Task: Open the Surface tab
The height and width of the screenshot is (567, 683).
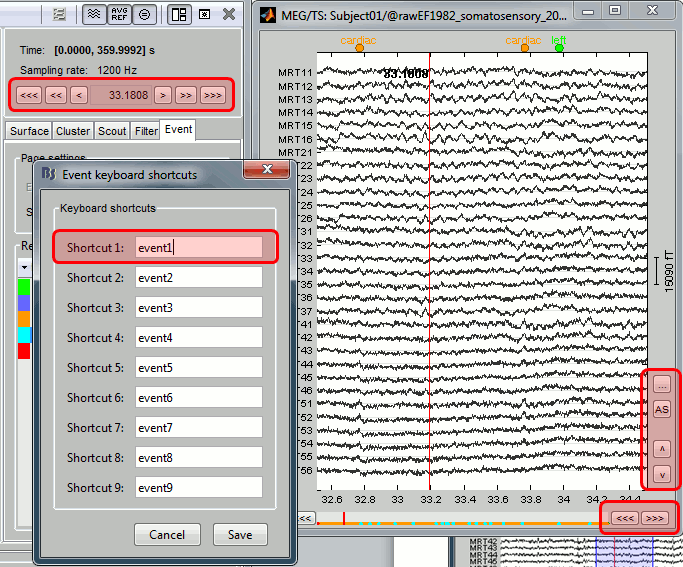Action: tap(29, 131)
